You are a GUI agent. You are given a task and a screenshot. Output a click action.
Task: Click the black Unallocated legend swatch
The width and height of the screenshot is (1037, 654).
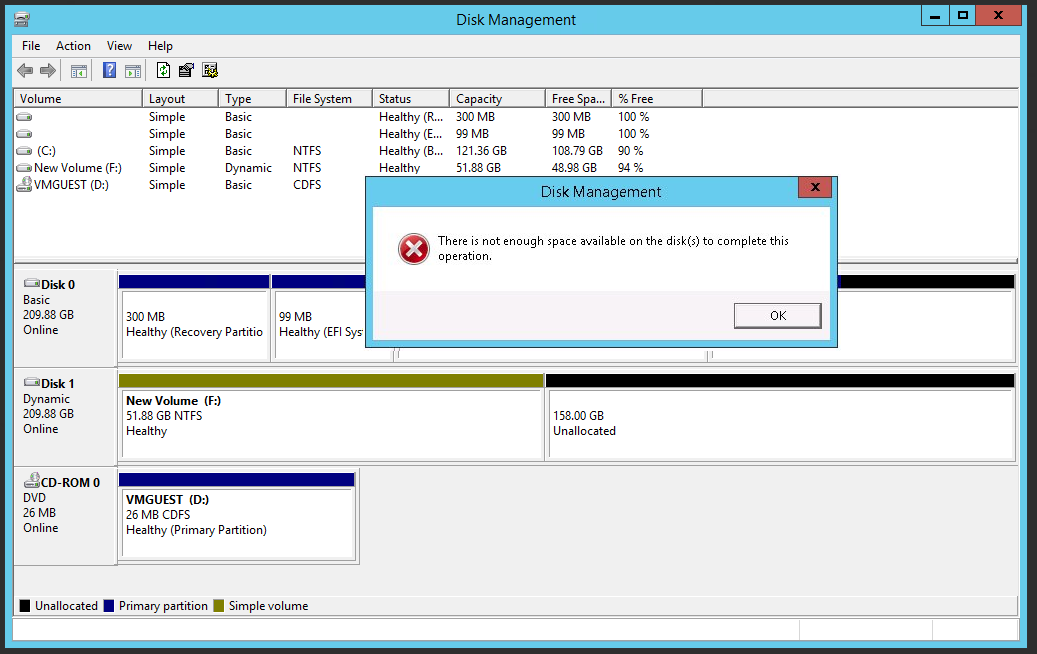click(25, 606)
